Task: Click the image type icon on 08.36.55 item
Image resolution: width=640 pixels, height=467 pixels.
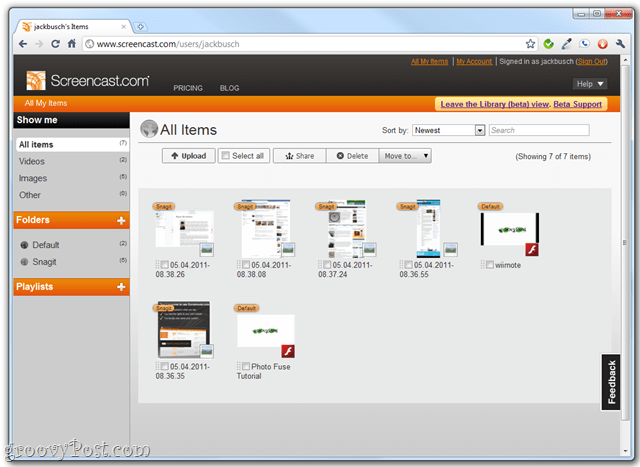Action: pos(451,249)
